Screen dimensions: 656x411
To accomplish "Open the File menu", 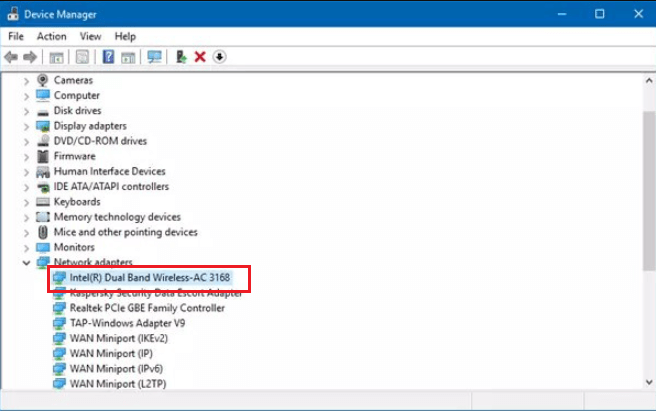I will (16, 36).
